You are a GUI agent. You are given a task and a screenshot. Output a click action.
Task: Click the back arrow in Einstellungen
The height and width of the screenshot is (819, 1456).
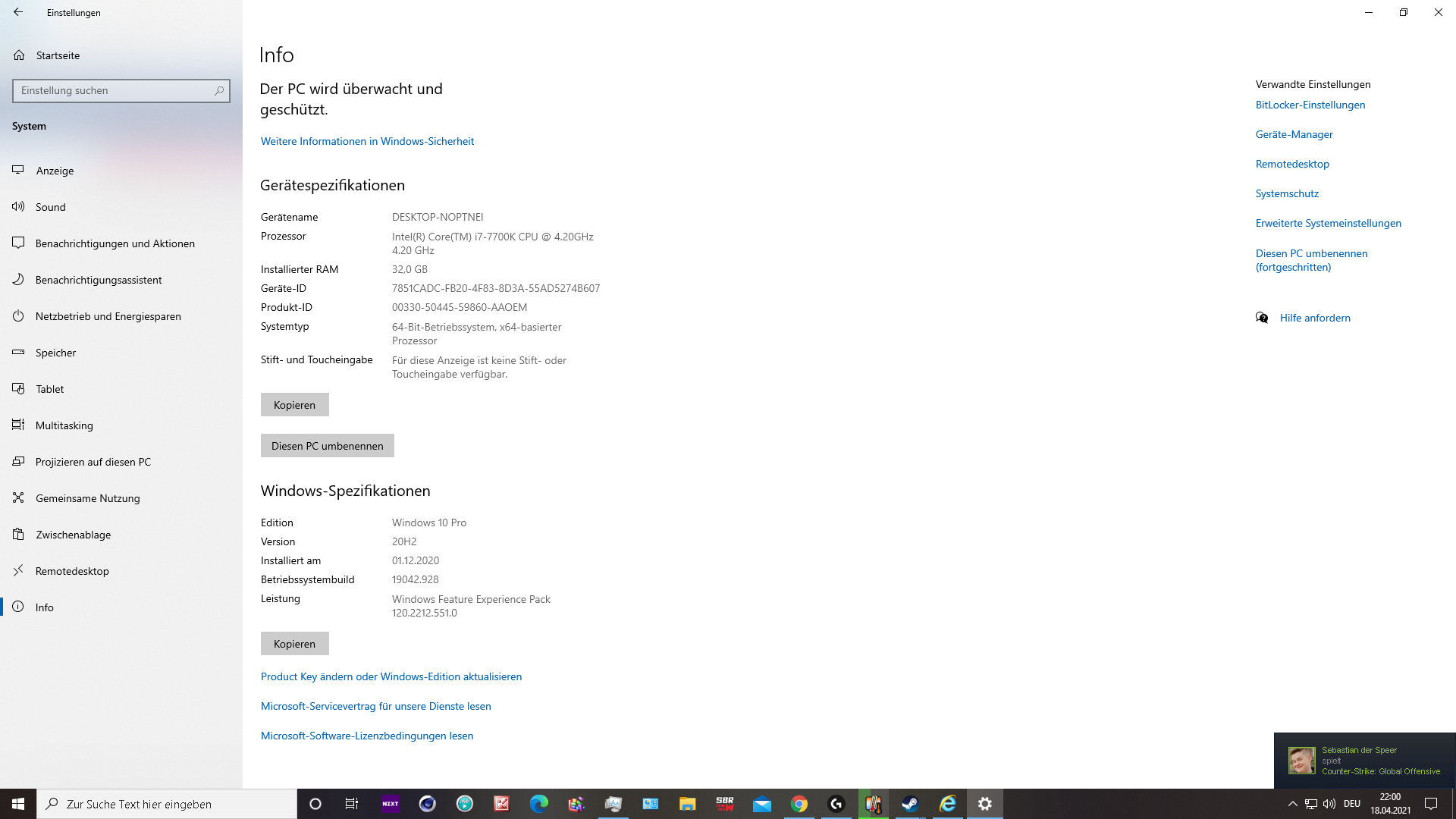[18, 12]
